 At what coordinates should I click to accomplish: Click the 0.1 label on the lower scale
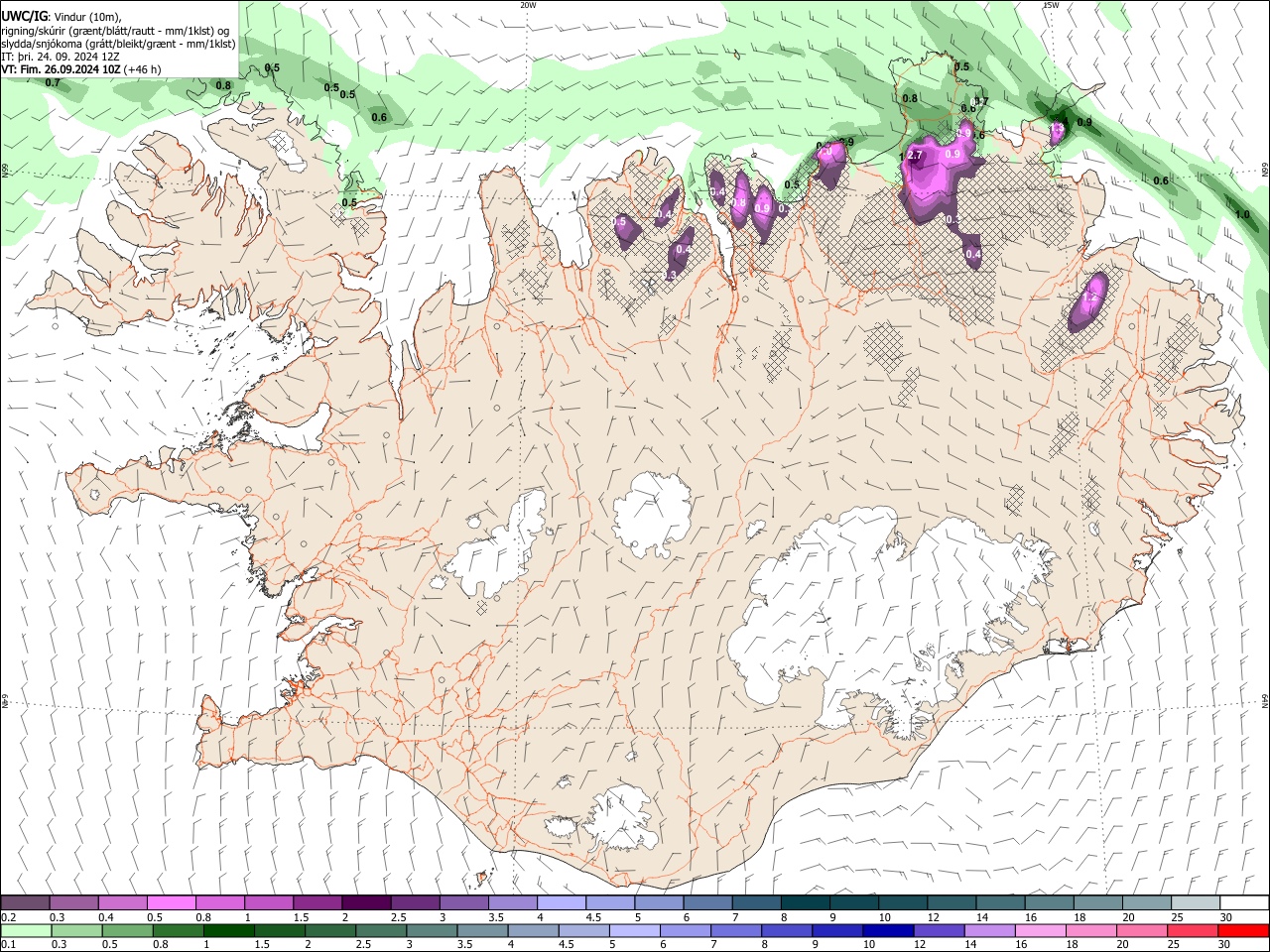pos(8,945)
